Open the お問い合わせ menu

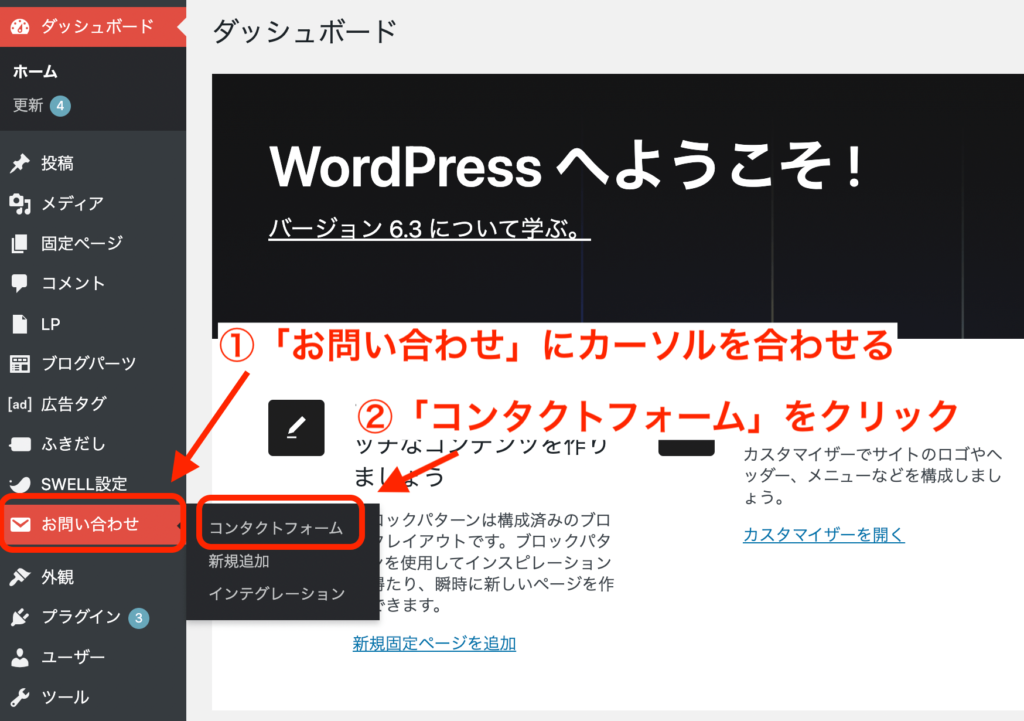tap(93, 524)
